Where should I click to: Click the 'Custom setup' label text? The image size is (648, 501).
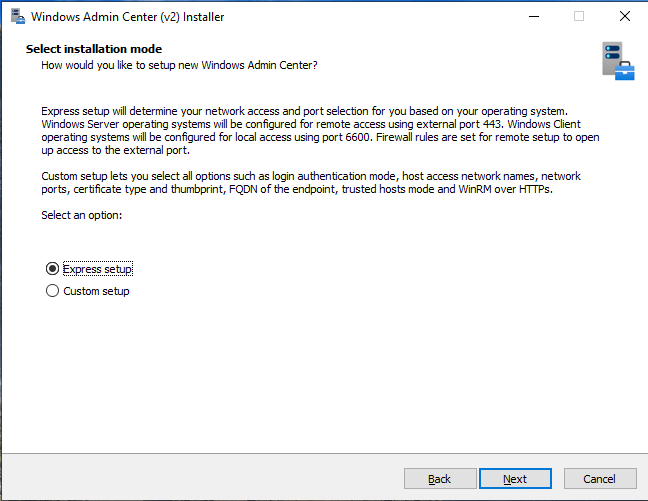(96, 291)
